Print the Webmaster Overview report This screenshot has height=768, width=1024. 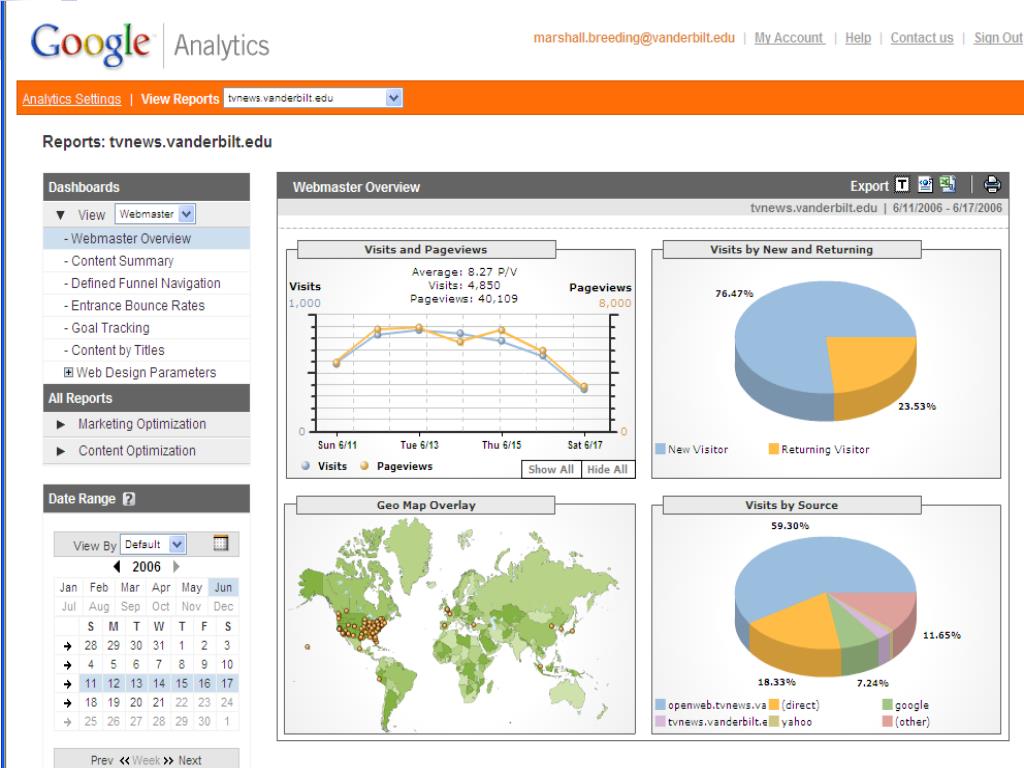(992, 185)
